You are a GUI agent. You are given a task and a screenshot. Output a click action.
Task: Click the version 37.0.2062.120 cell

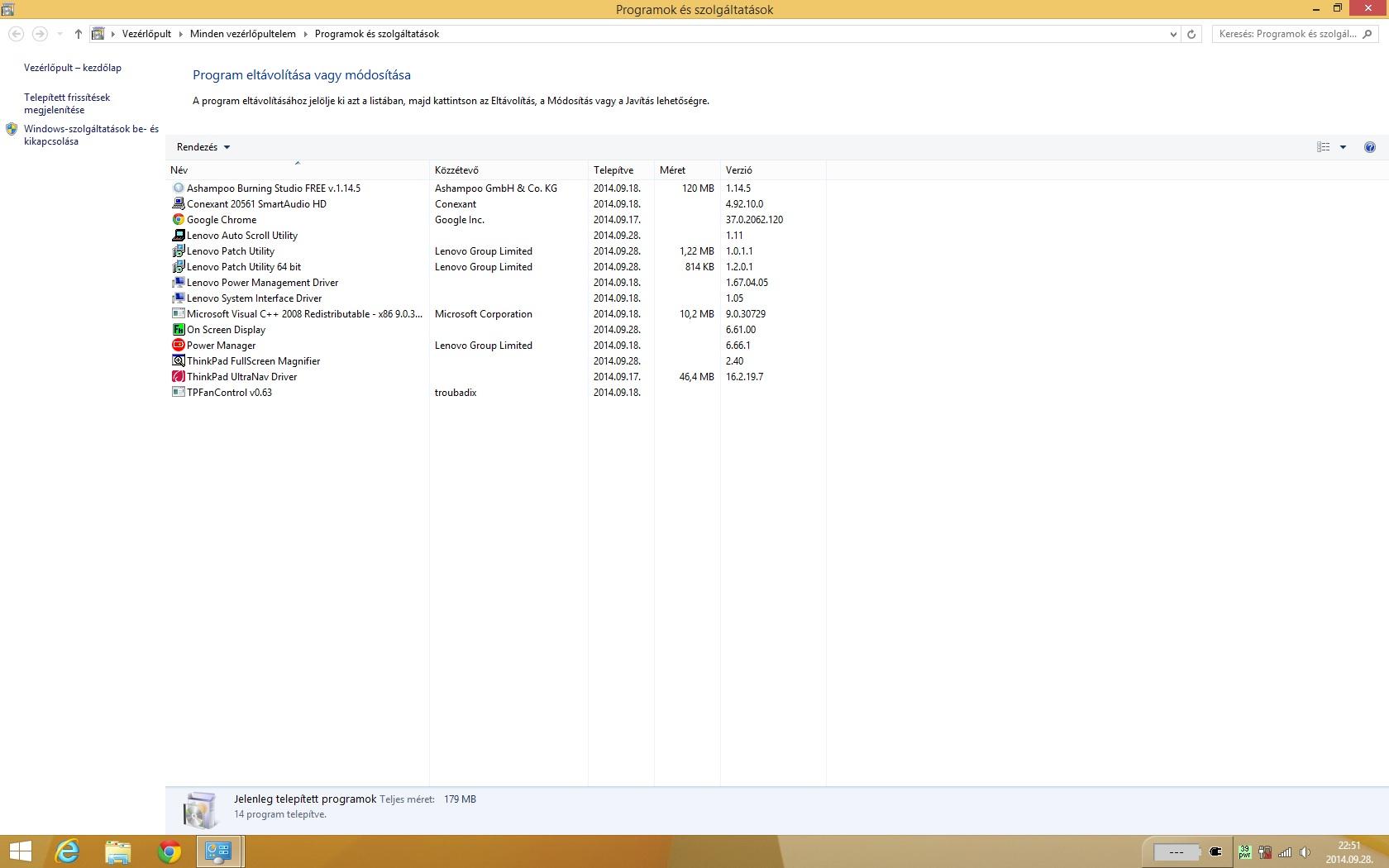[754, 220]
